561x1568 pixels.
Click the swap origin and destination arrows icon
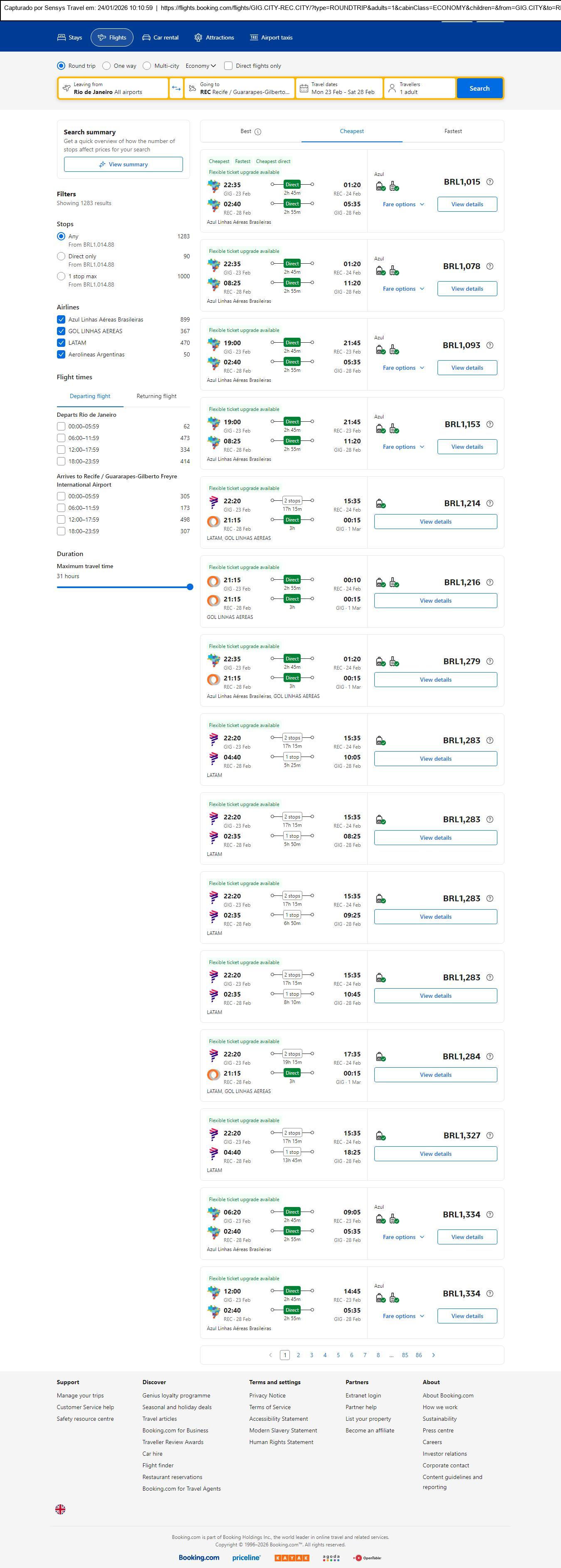click(x=176, y=88)
